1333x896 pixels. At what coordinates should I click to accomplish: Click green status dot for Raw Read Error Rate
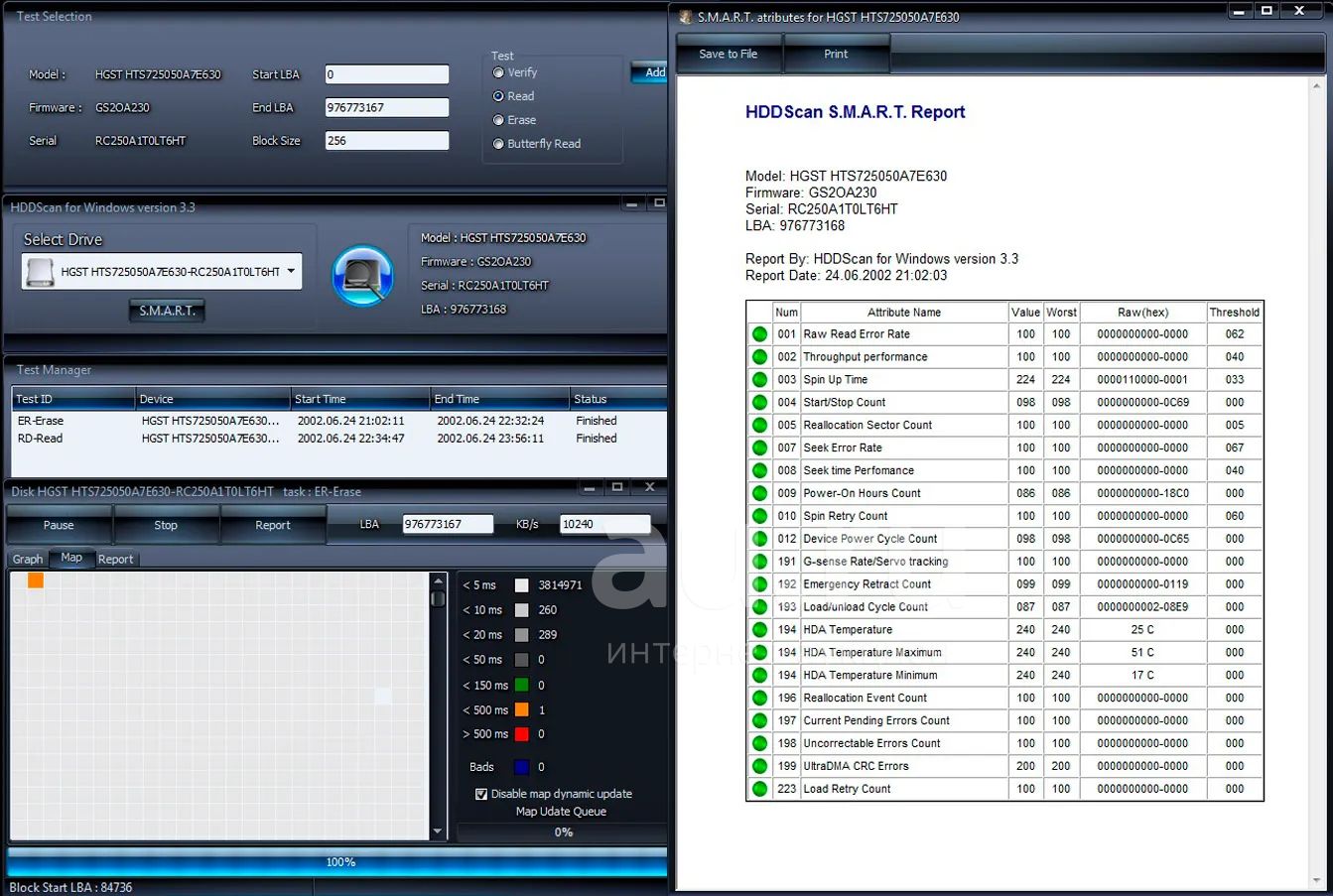click(759, 334)
